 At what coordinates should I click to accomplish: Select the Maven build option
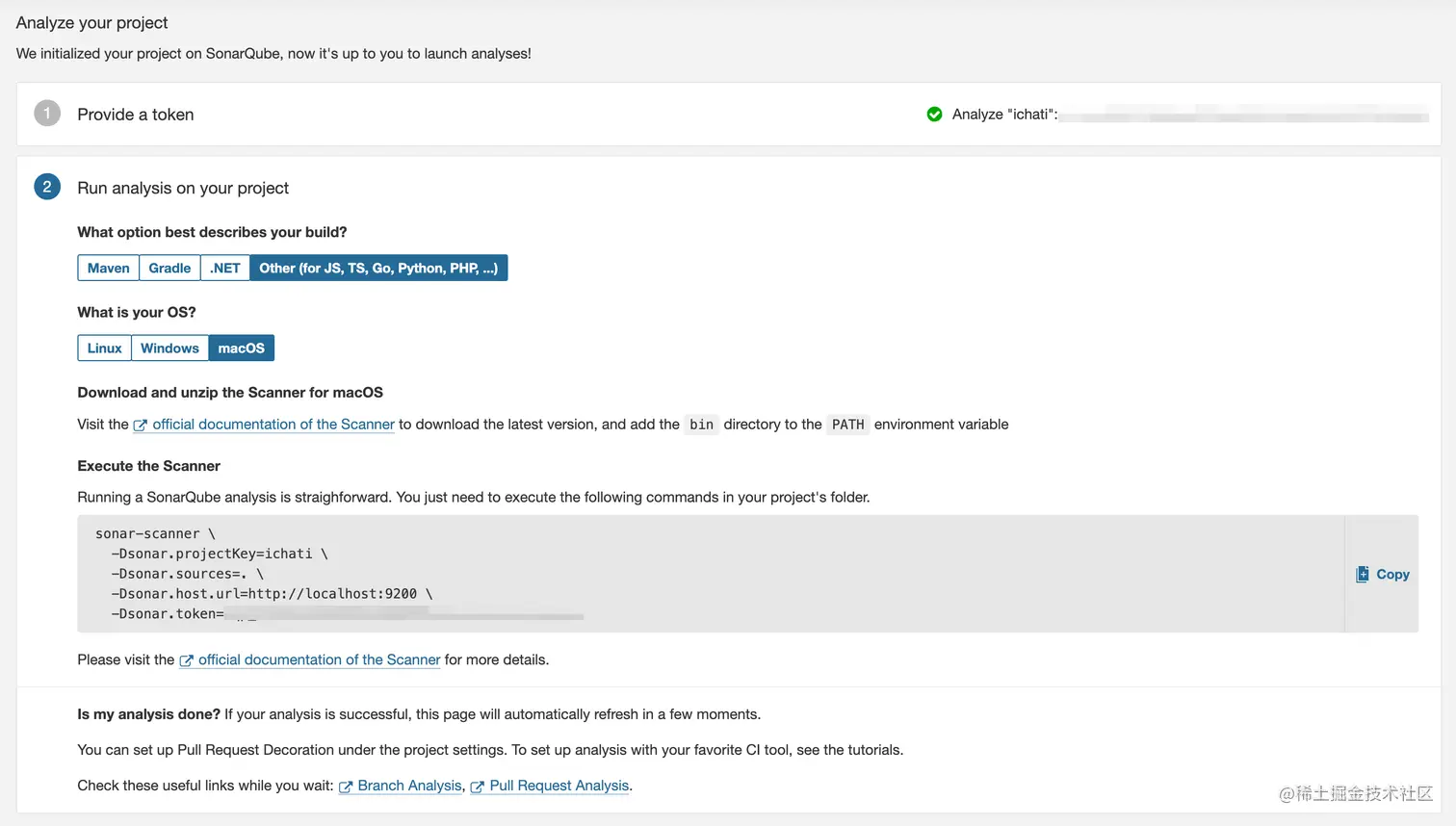[x=108, y=268]
